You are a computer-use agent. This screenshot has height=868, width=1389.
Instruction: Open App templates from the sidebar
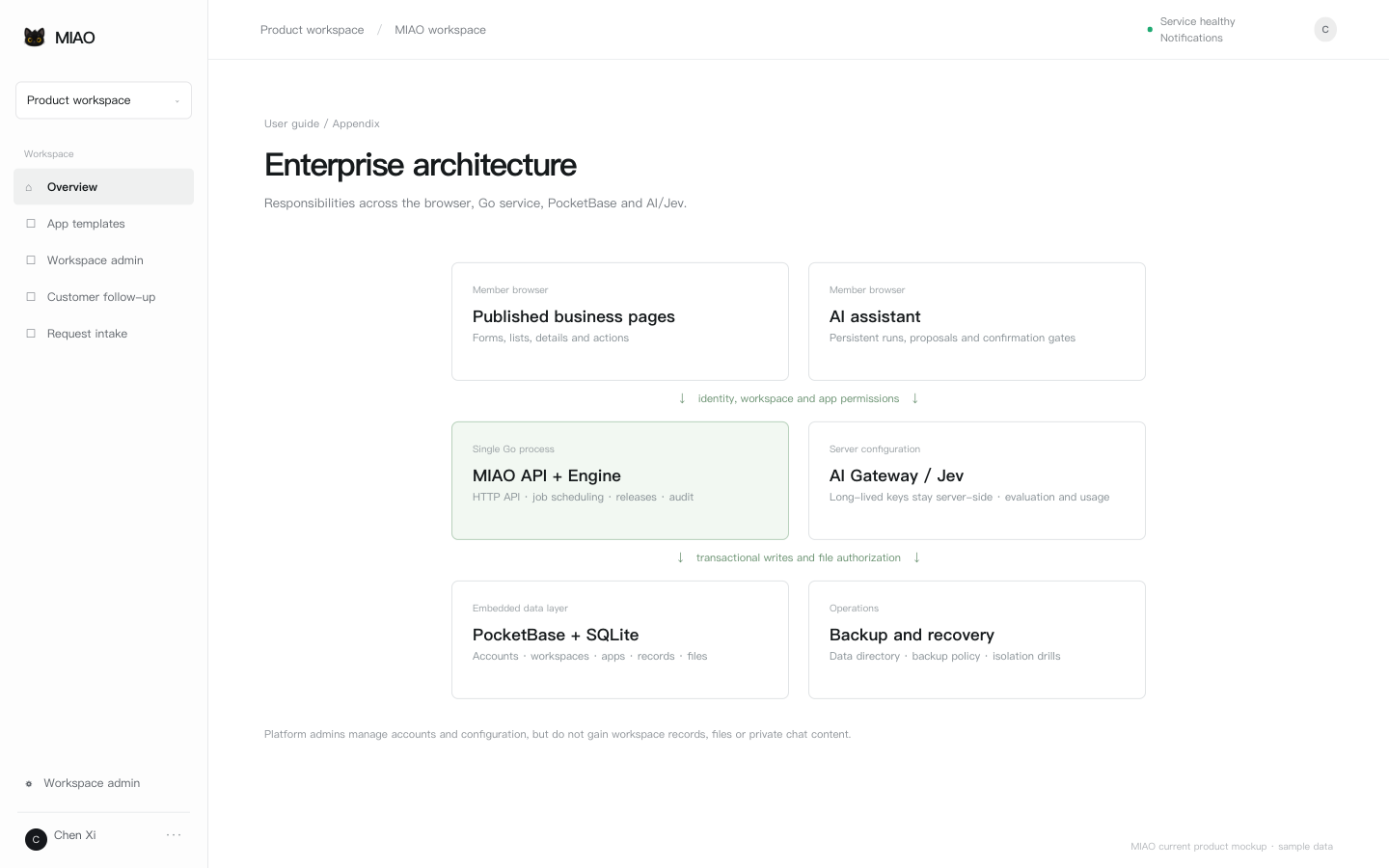pyautogui.click(x=103, y=224)
